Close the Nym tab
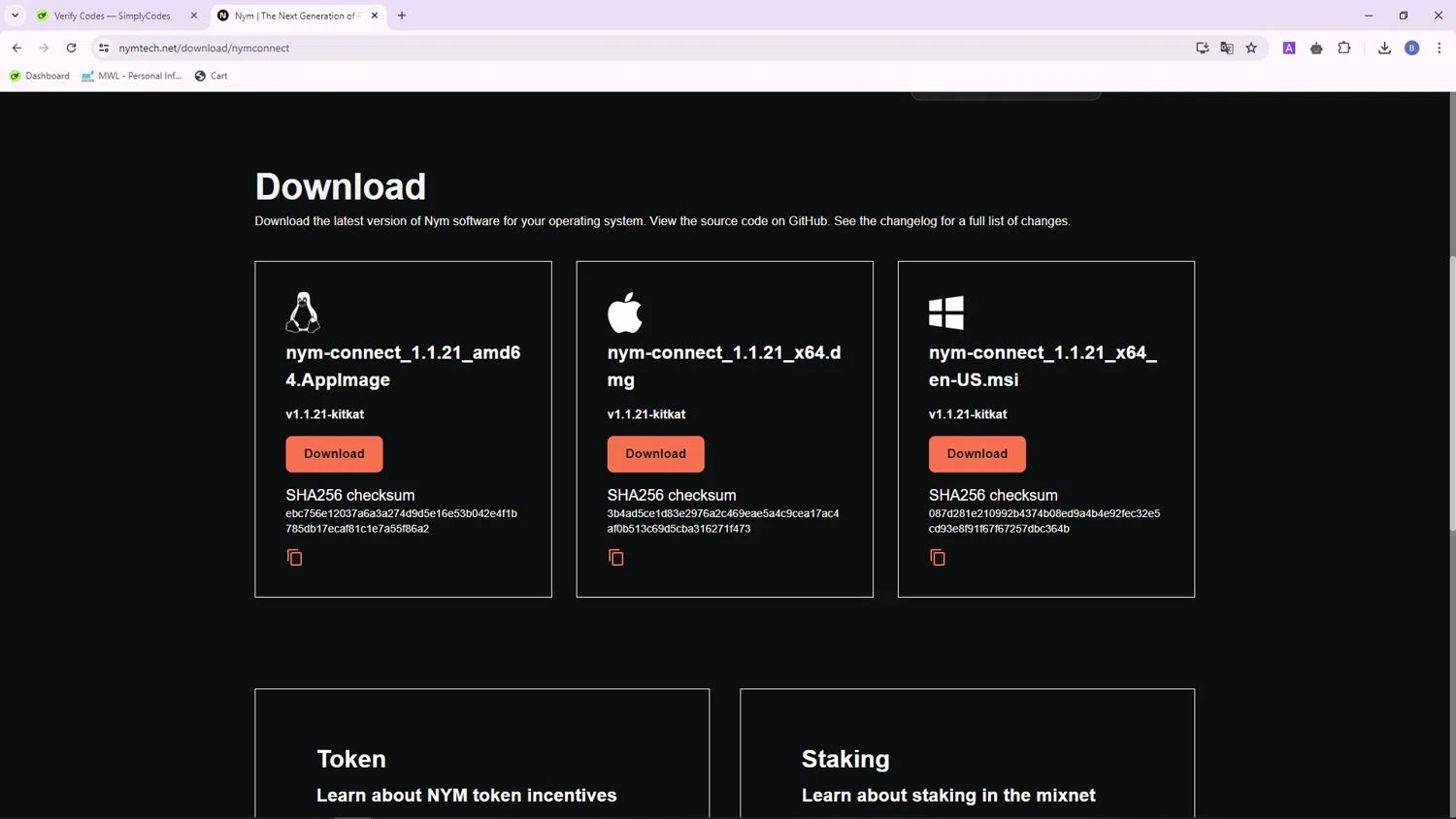The height and width of the screenshot is (819, 1456). [x=375, y=16]
